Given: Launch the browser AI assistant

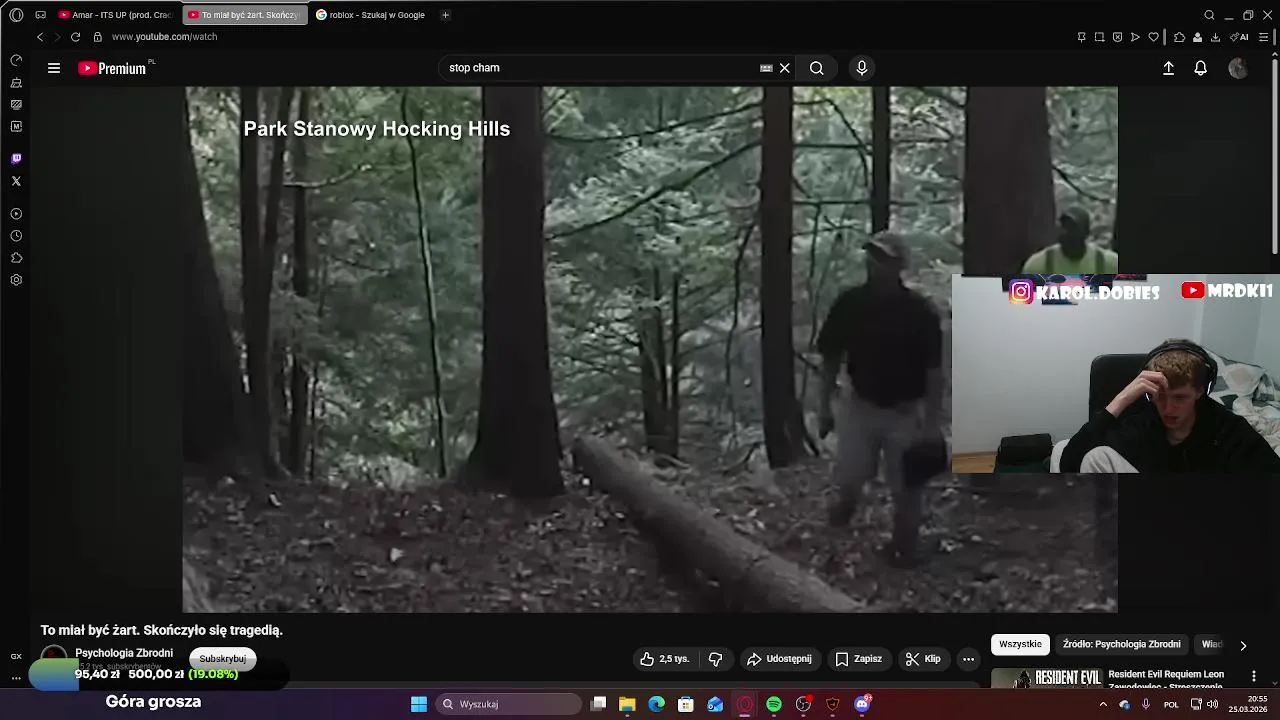Looking at the screenshot, I should (x=1239, y=37).
